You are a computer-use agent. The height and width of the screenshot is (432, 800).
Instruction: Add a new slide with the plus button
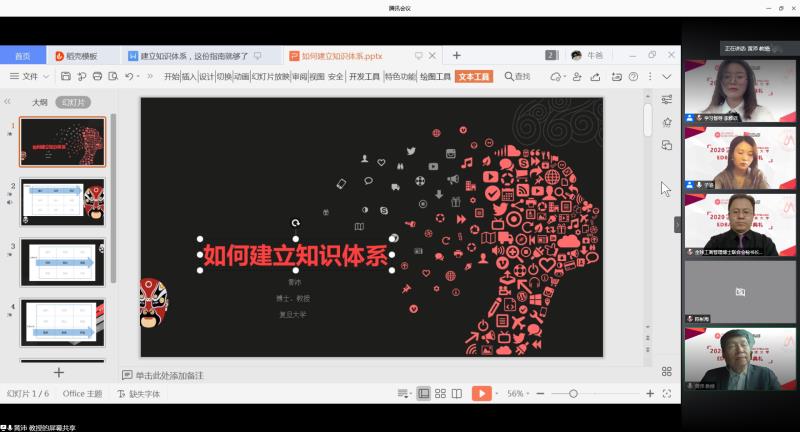59,373
